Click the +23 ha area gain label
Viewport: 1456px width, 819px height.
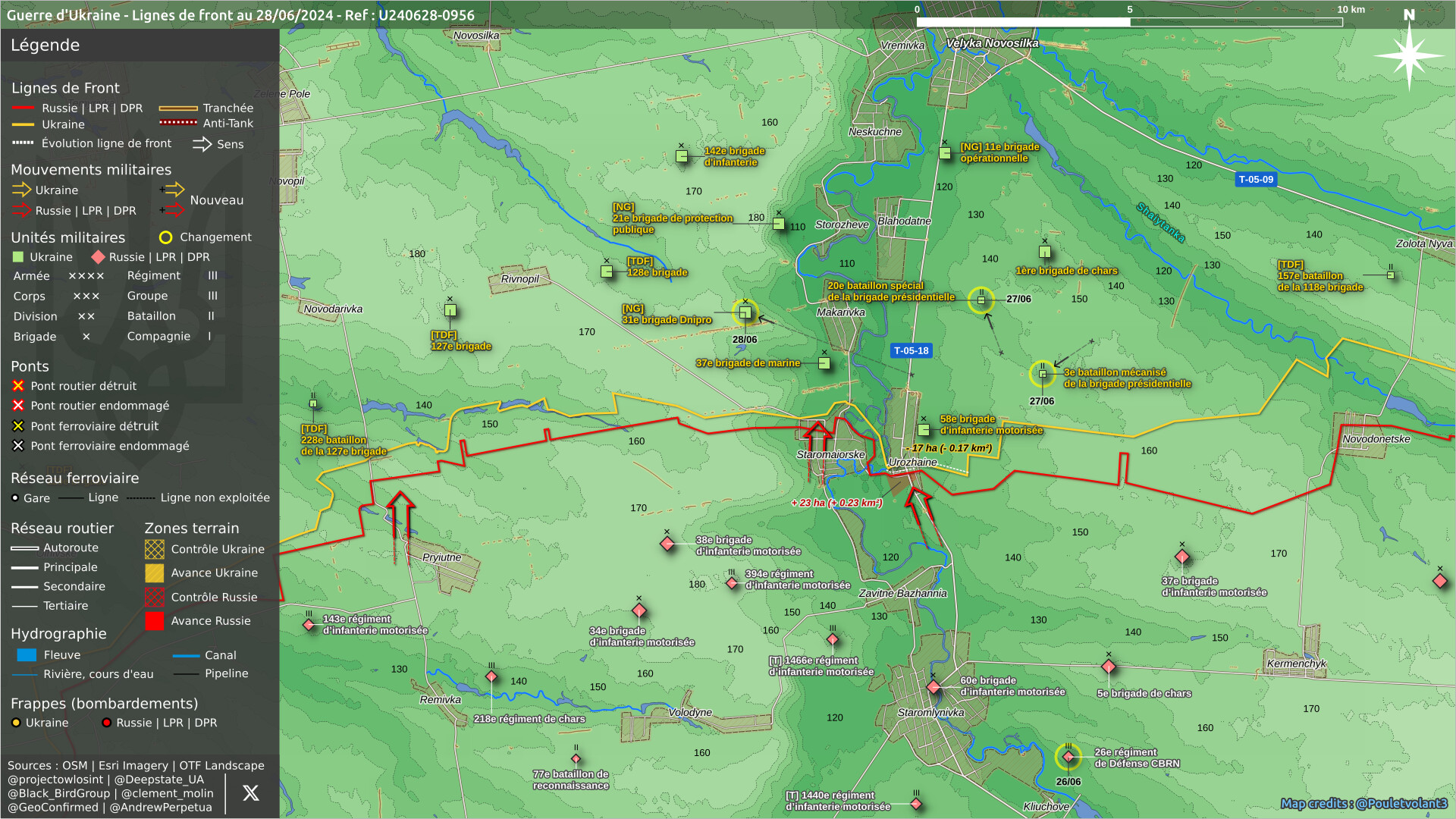coord(836,503)
